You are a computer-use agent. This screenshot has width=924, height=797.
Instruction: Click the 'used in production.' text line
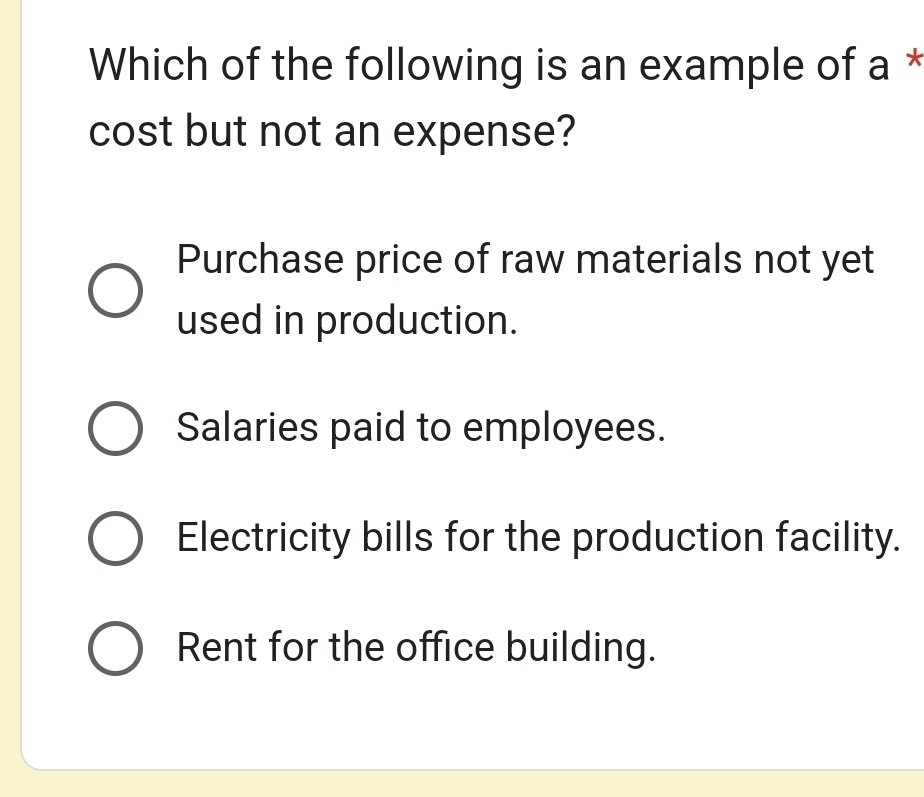(347, 321)
